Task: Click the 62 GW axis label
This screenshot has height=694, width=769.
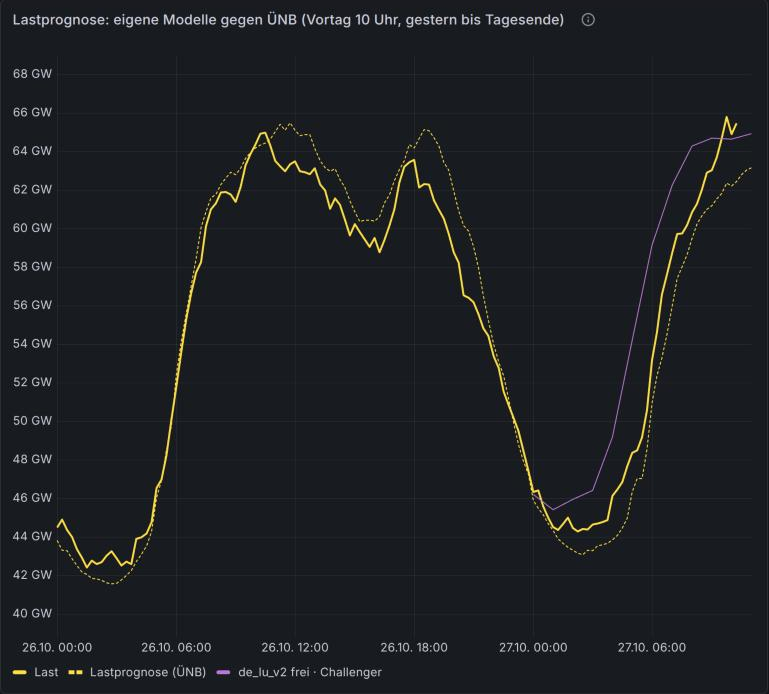Action: tap(32, 189)
